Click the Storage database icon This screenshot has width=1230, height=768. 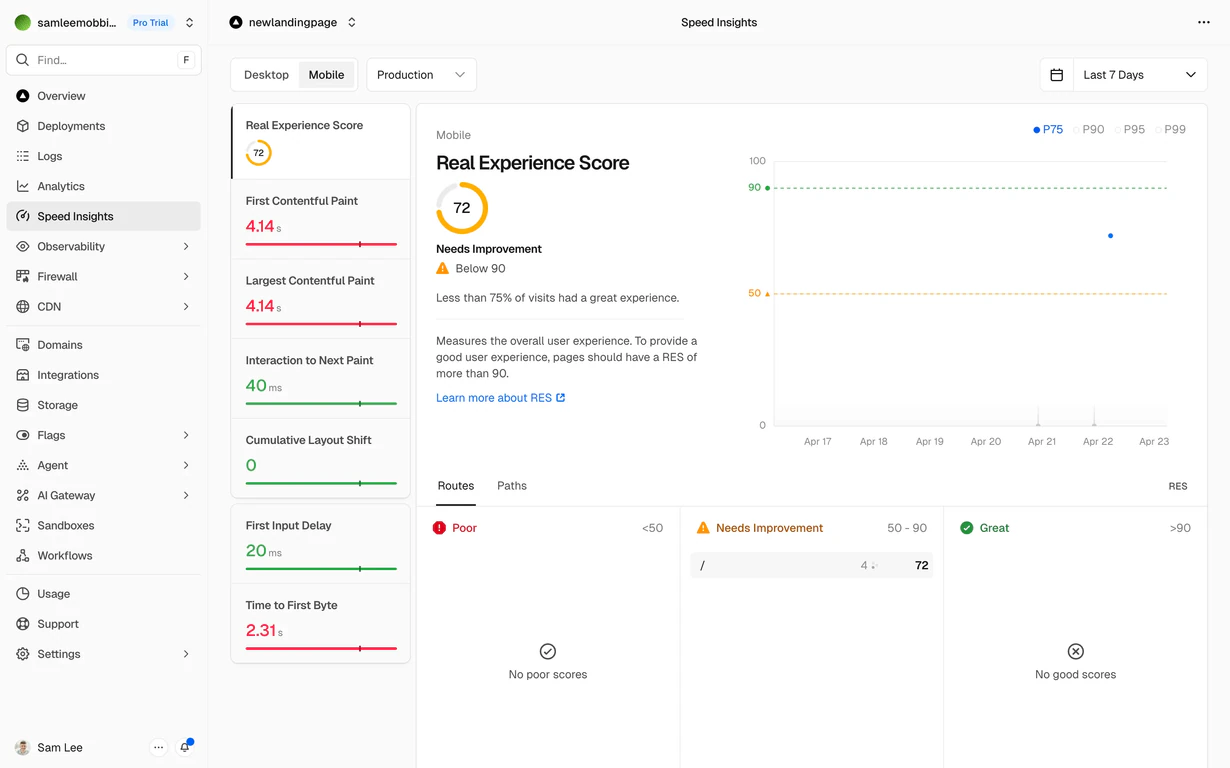click(23, 405)
